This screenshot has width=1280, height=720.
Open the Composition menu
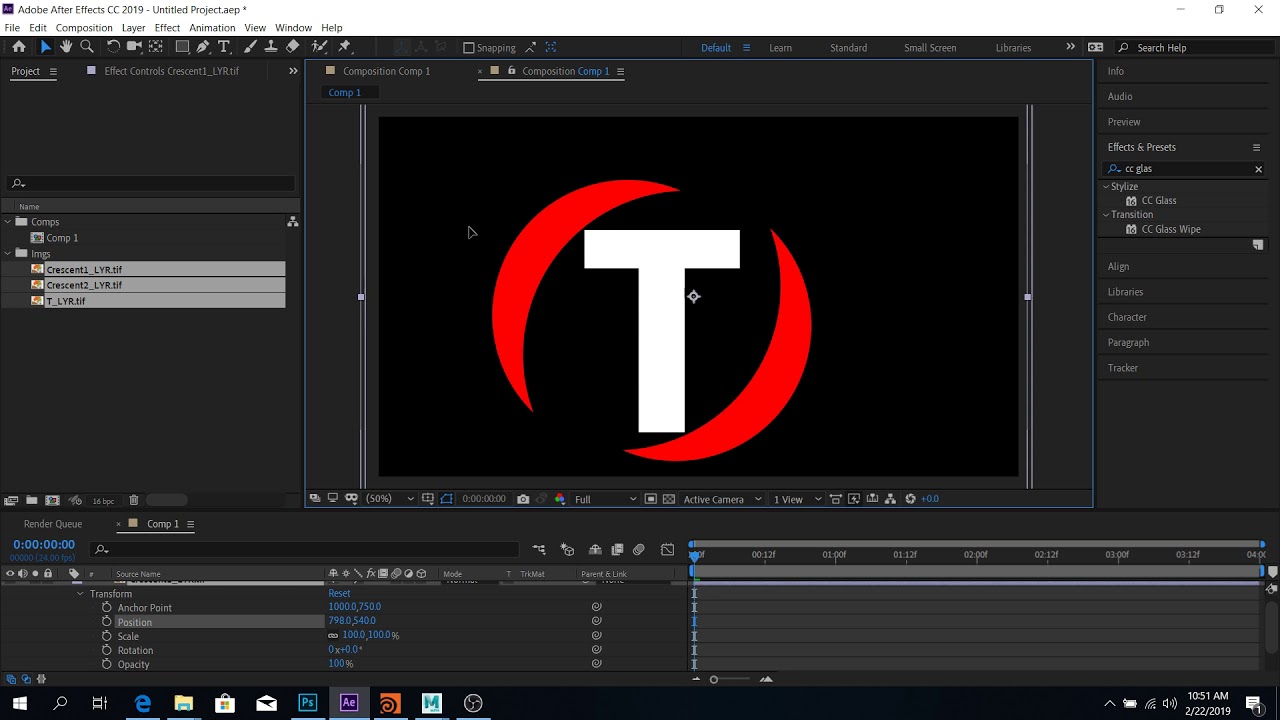click(x=84, y=28)
